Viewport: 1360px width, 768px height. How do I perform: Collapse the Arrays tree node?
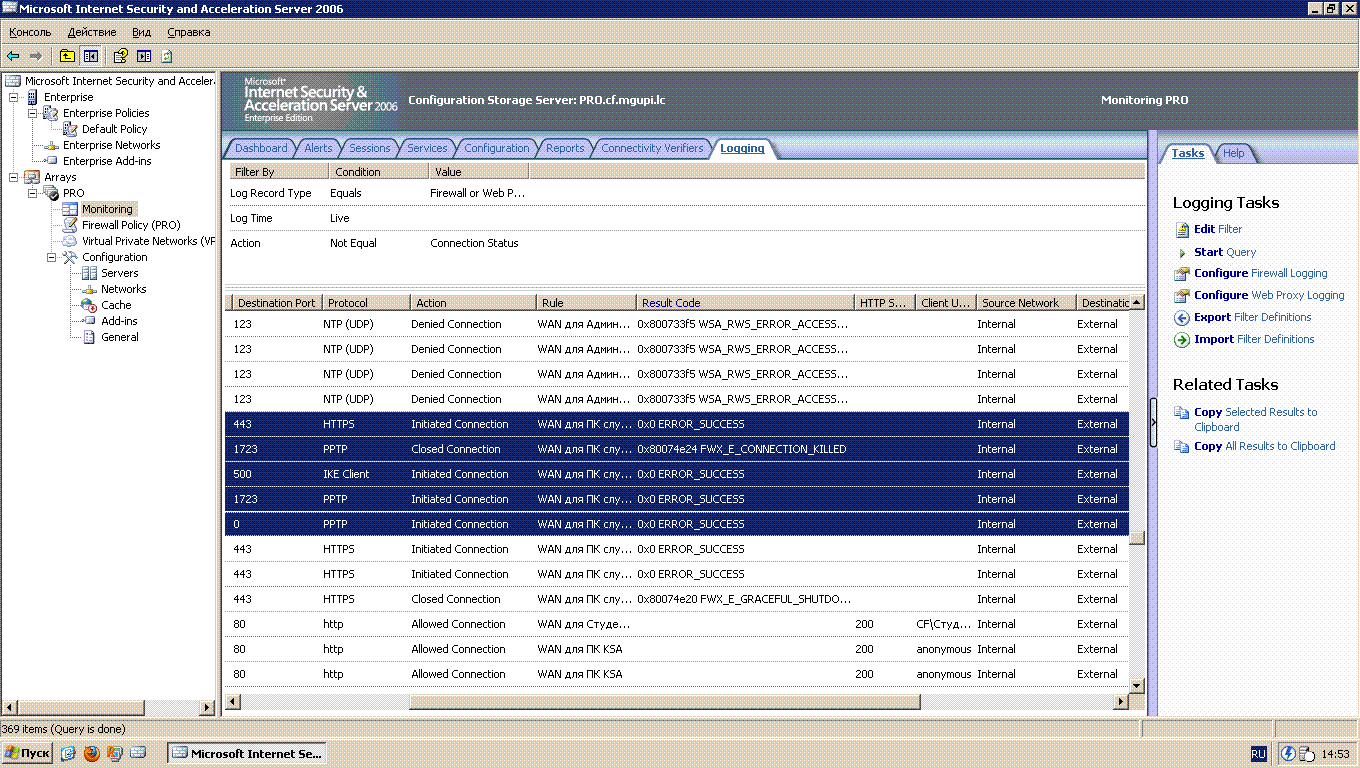point(14,177)
